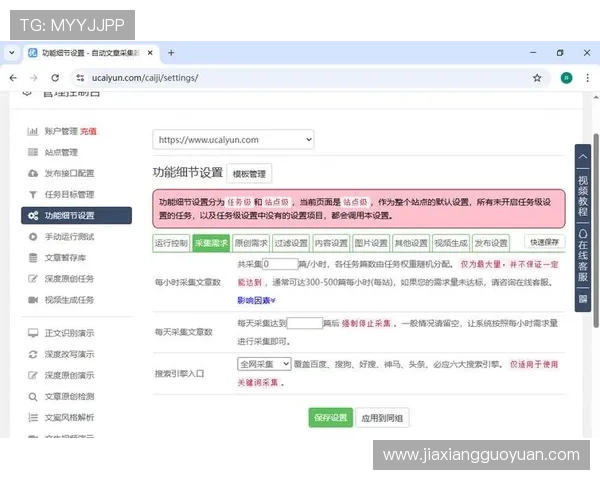Open the site URL dropdown
The height and width of the screenshot is (480, 600).
point(233,140)
